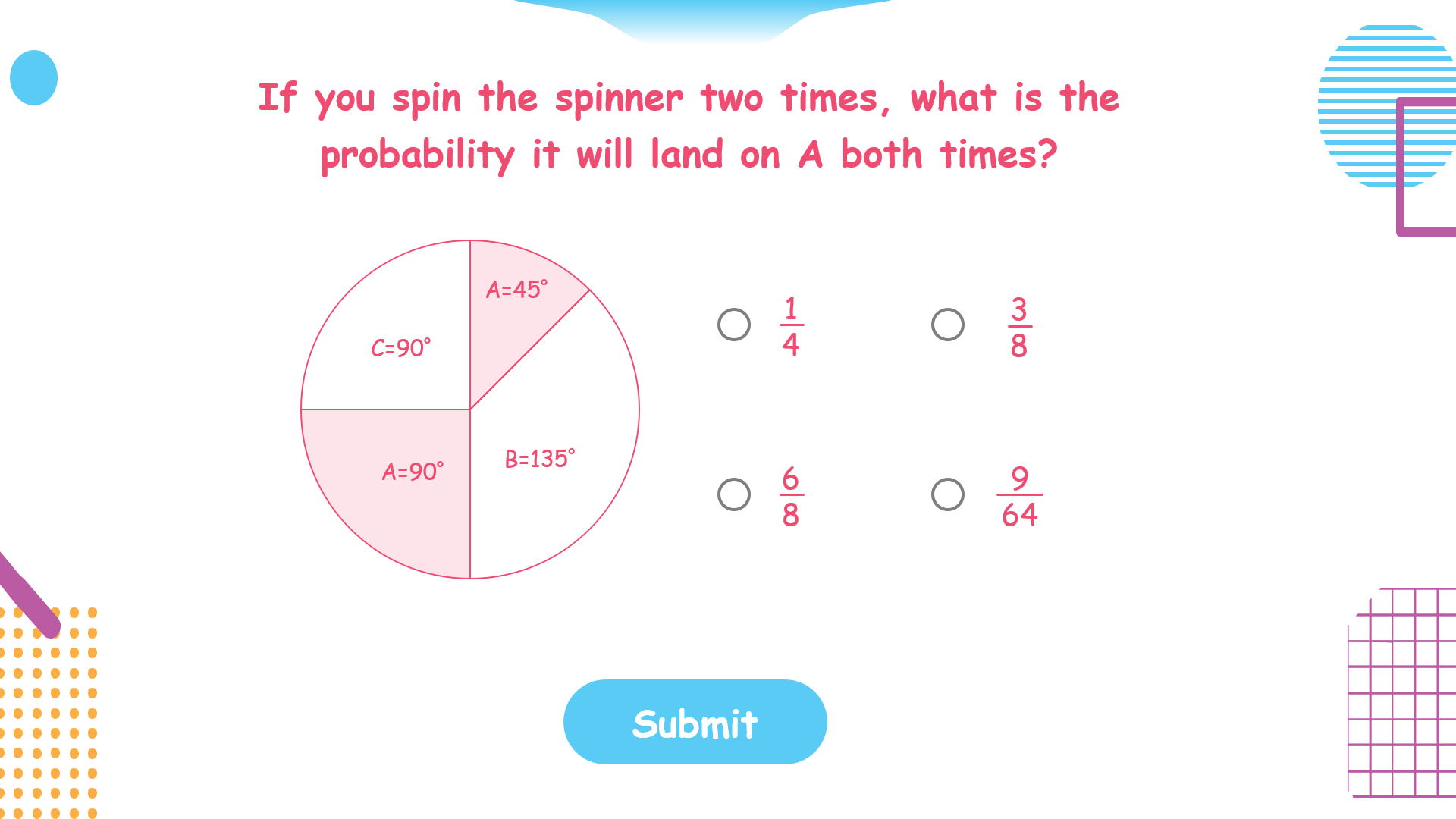Image resolution: width=1456 pixels, height=819 pixels.
Task: Click the C=90° spinner sector
Action: pyautogui.click(x=400, y=347)
